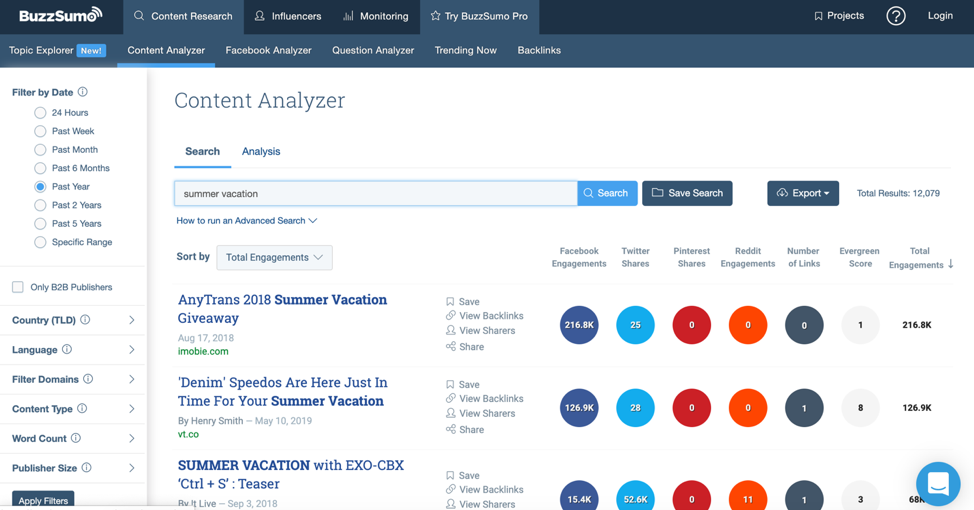
Task: Save the 'Denim' Speedos article
Action: coord(463,385)
